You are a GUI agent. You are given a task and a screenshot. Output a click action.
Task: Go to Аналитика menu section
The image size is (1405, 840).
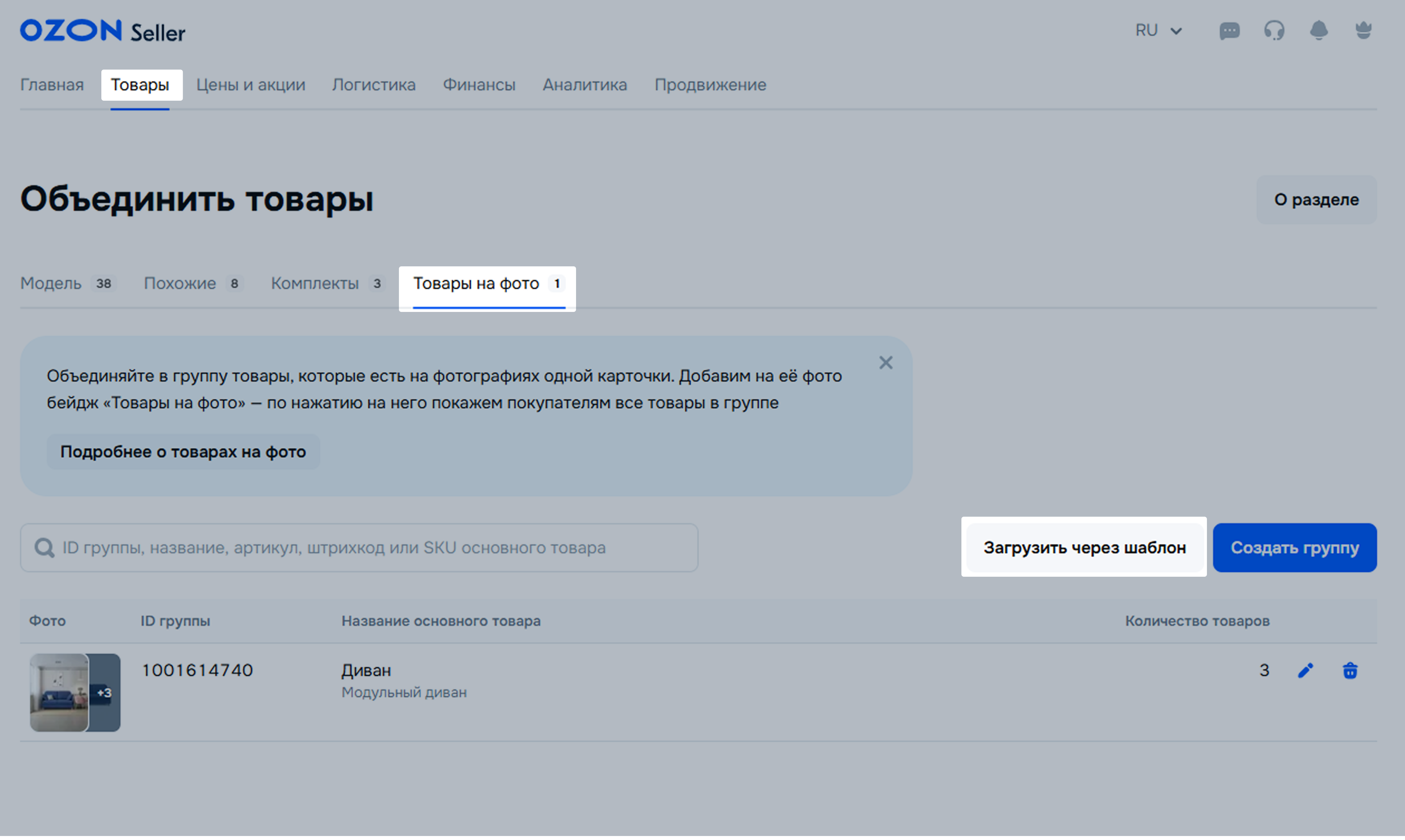[x=584, y=85]
